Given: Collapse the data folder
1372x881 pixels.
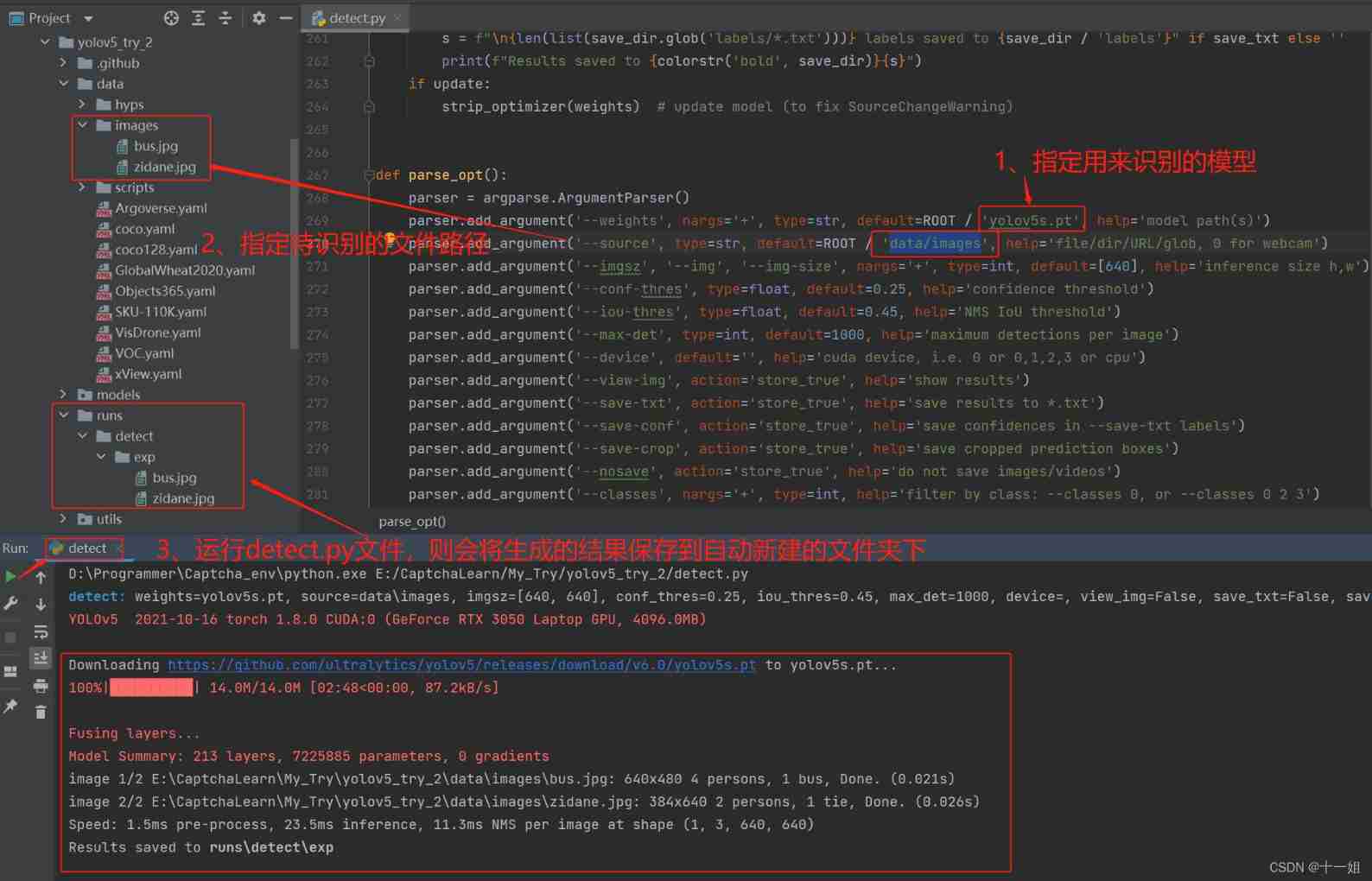Looking at the screenshot, I should click(63, 83).
